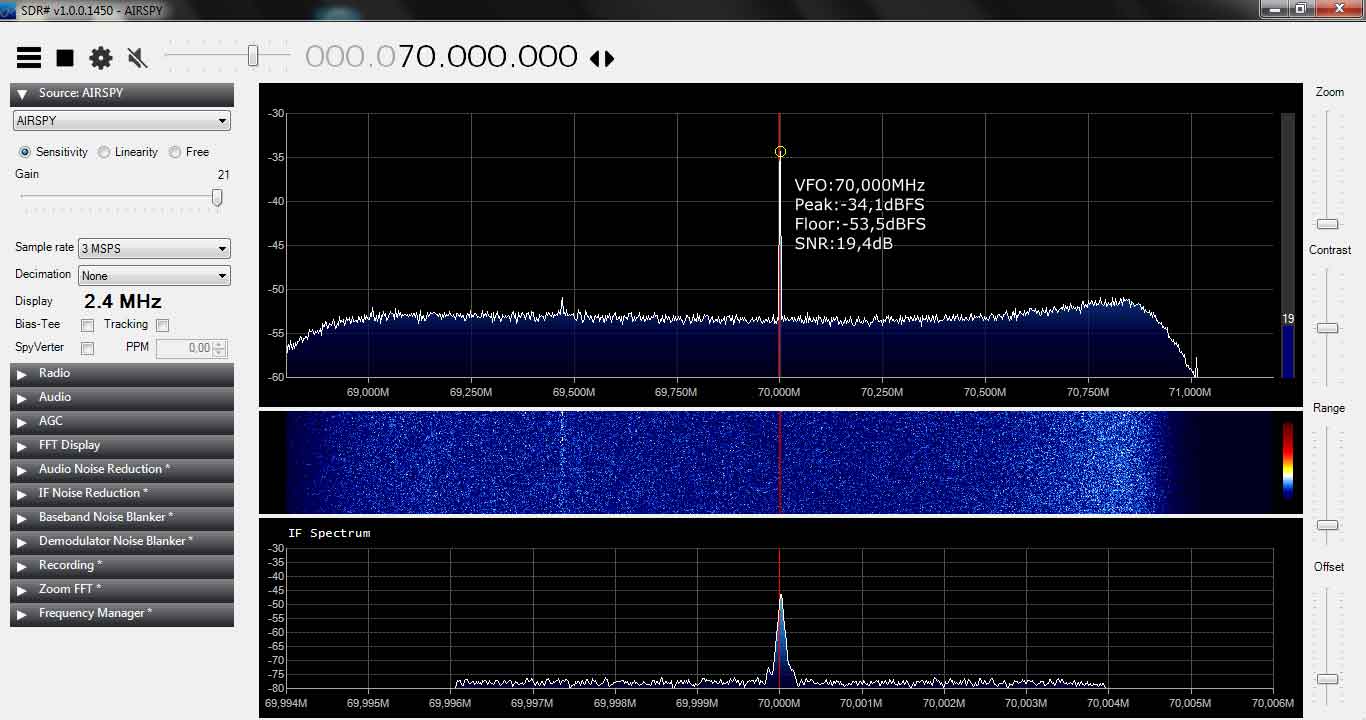The width and height of the screenshot is (1366, 720).
Task: Click the peak marker circle on spectrum
Action: click(x=780, y=152)
